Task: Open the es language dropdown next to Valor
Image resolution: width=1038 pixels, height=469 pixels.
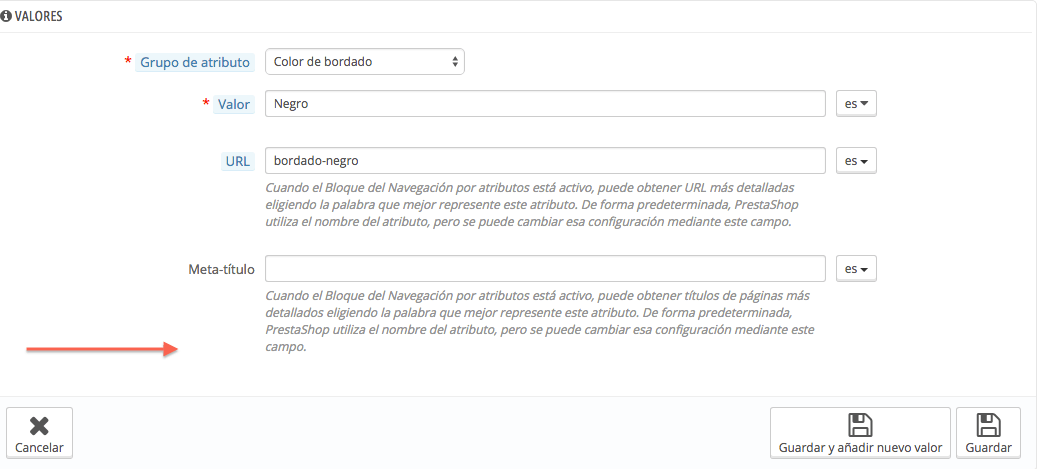Action: coord(857,104)
